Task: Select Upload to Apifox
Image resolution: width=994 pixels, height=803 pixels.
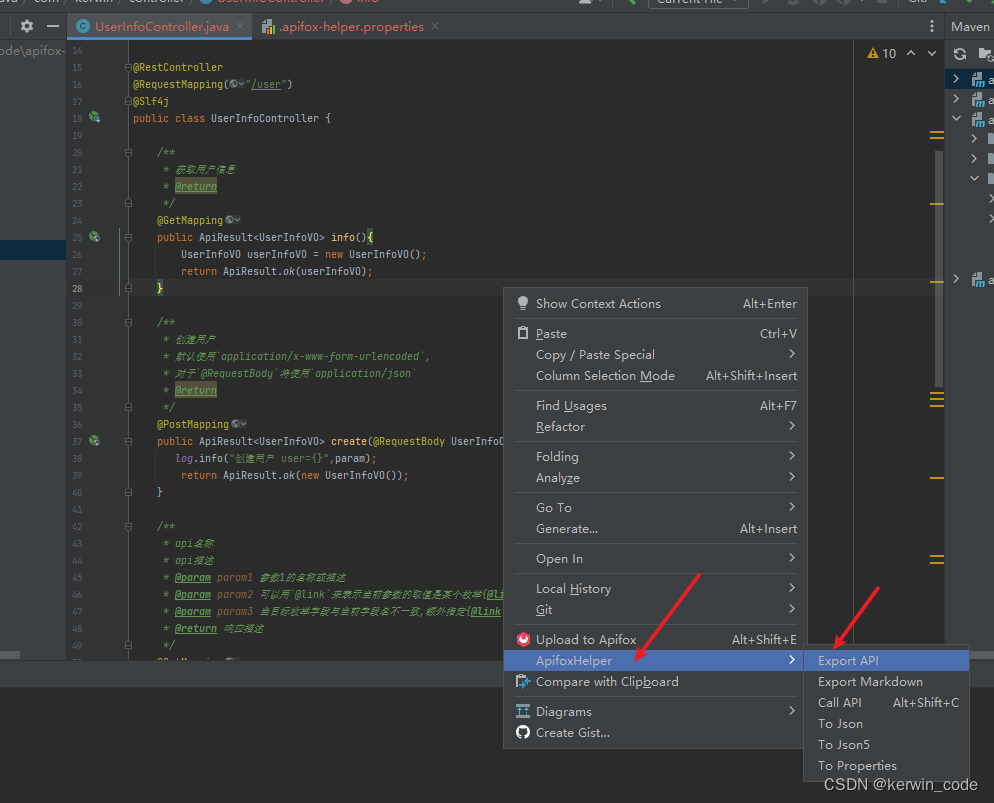Action: 655,639
